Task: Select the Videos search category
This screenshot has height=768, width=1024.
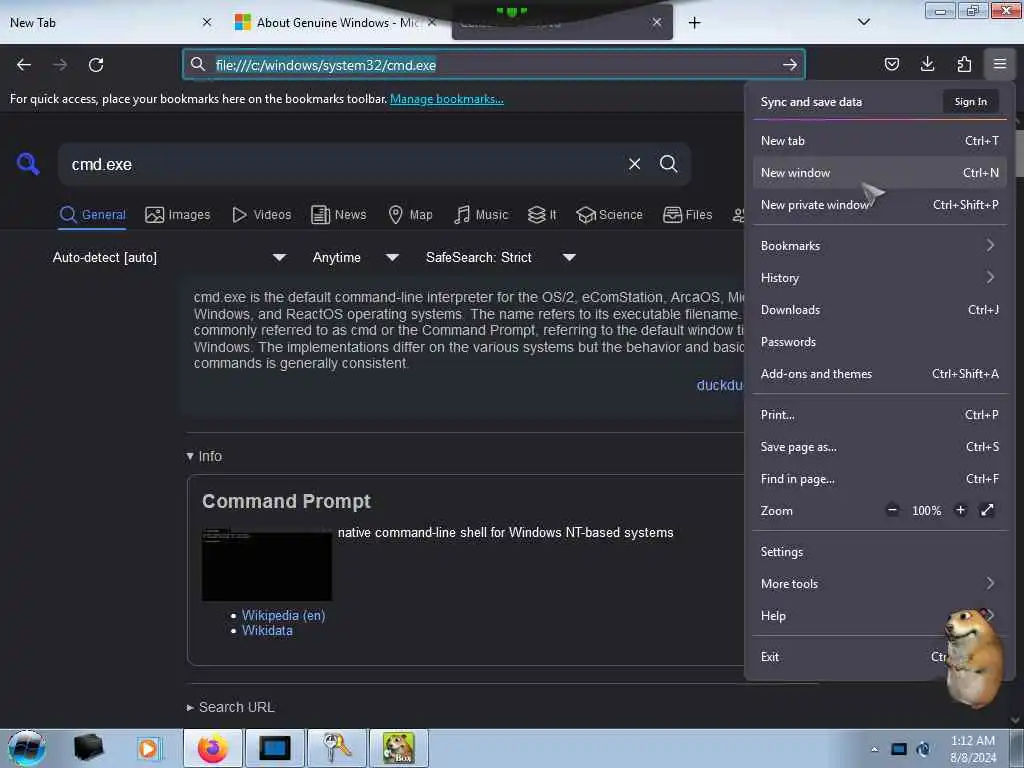Action: pyautogui.click(x=262, y=215)
